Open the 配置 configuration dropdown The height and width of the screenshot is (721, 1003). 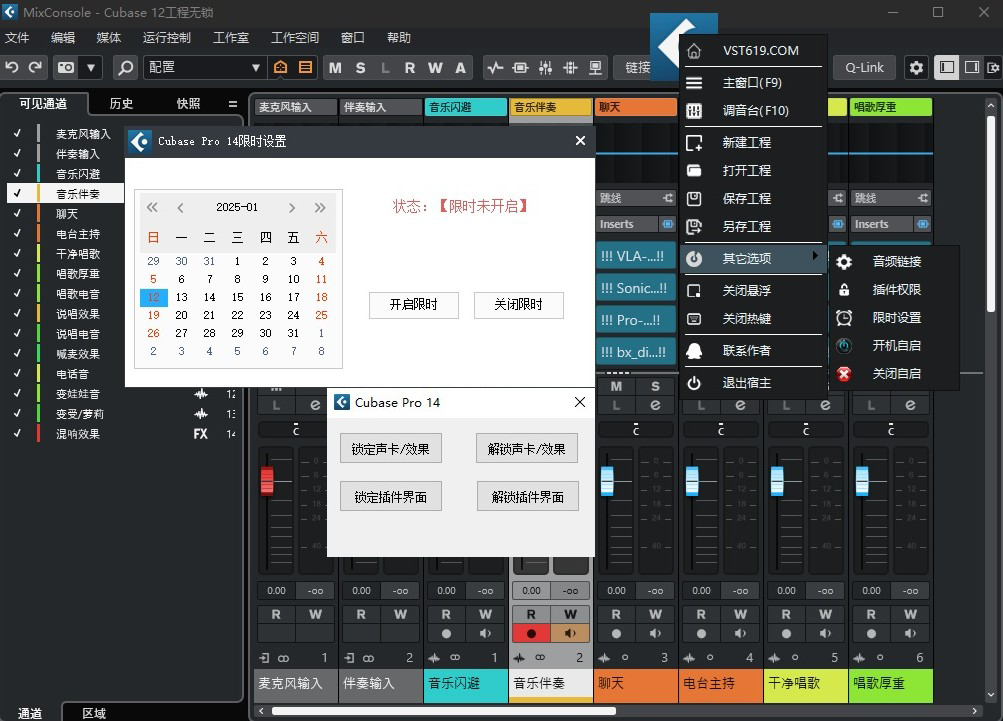(204, 67)
